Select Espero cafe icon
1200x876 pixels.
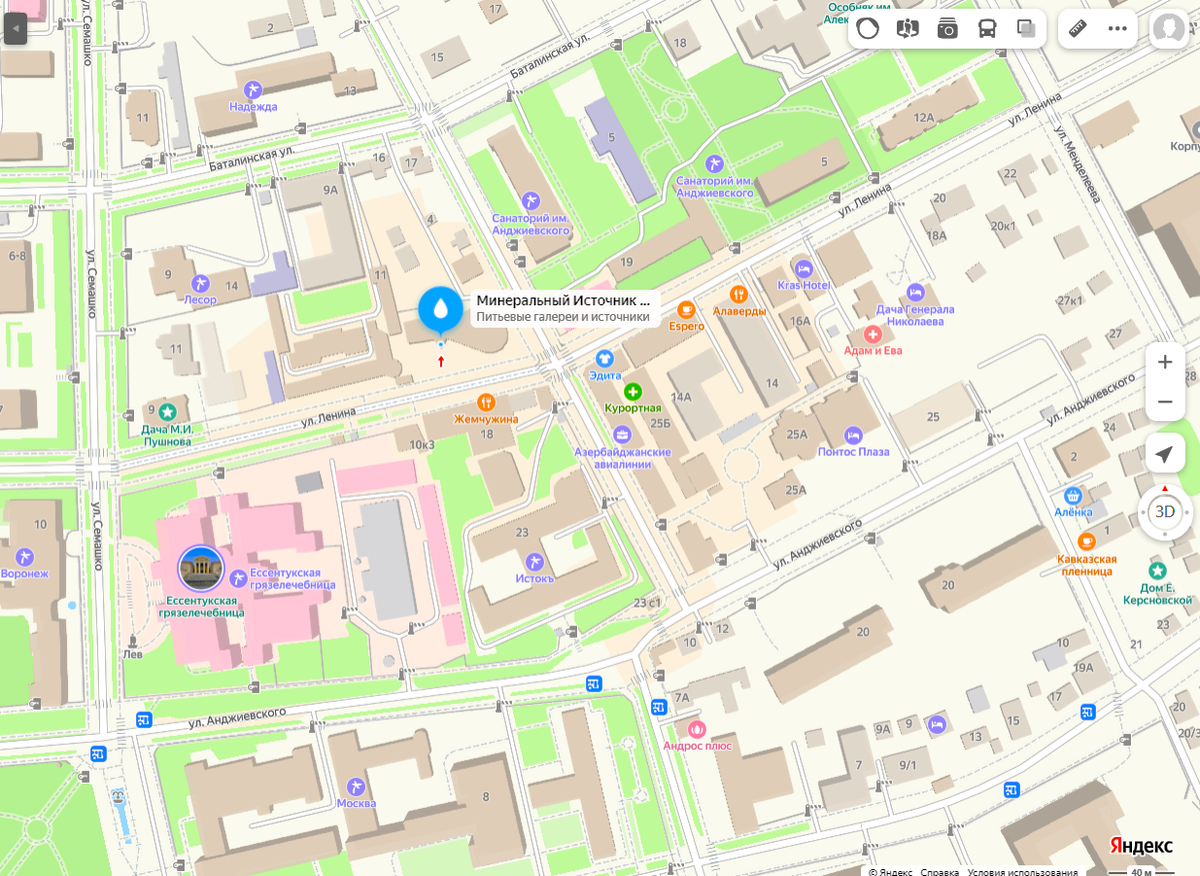pos(687,309)
